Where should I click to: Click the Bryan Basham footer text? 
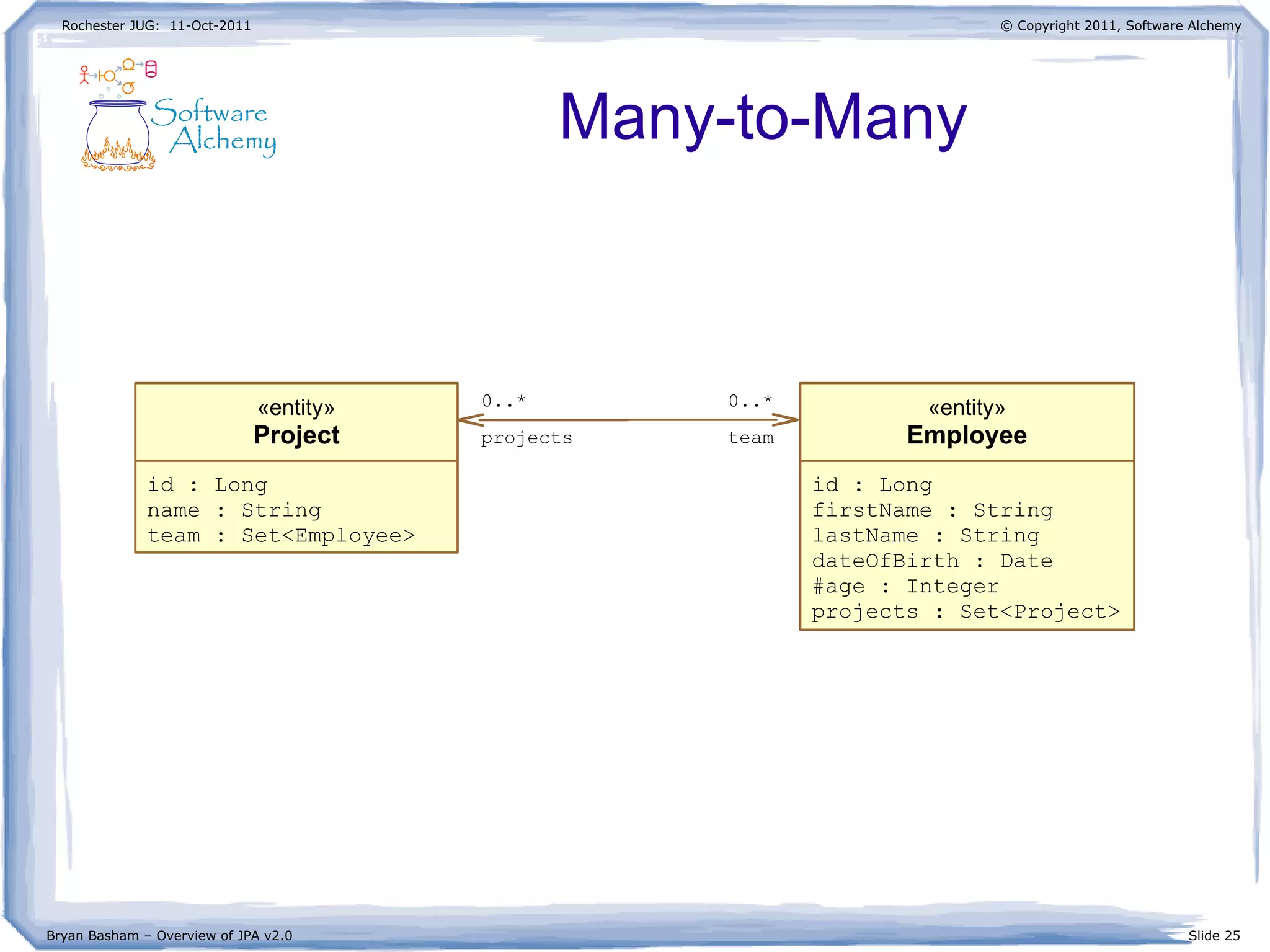point(169,935)
